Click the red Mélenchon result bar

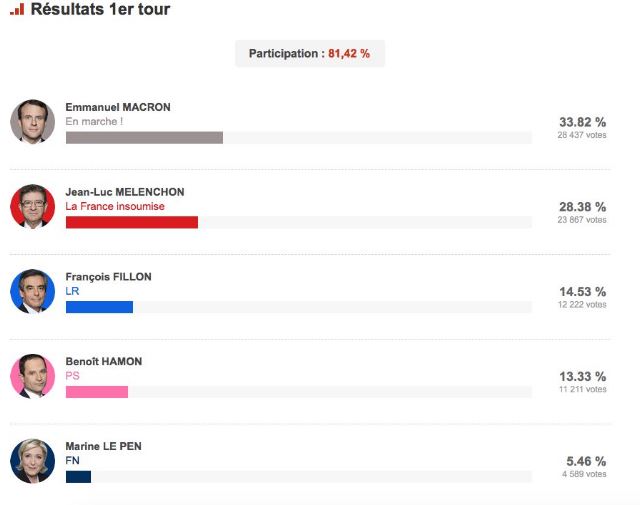(131, 222)
